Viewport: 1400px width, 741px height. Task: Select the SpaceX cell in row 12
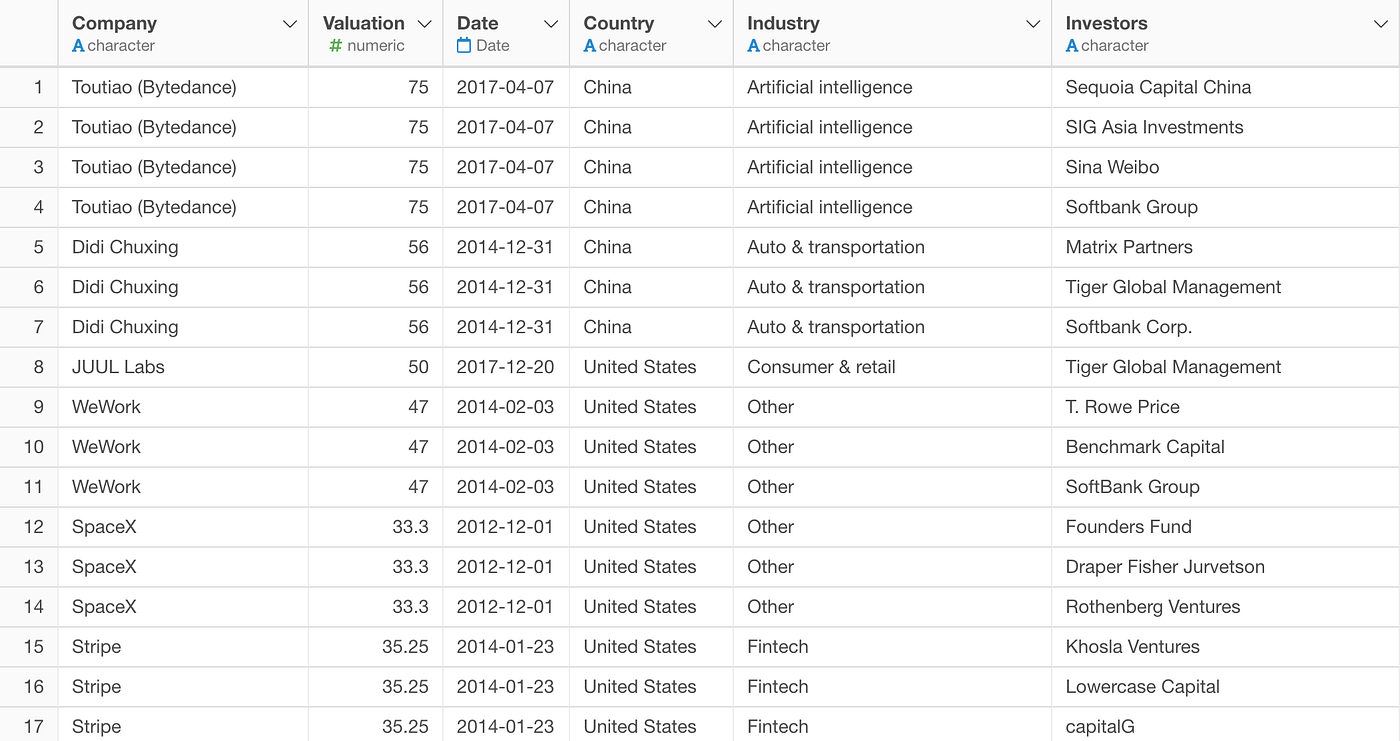[x=104, y=527]
